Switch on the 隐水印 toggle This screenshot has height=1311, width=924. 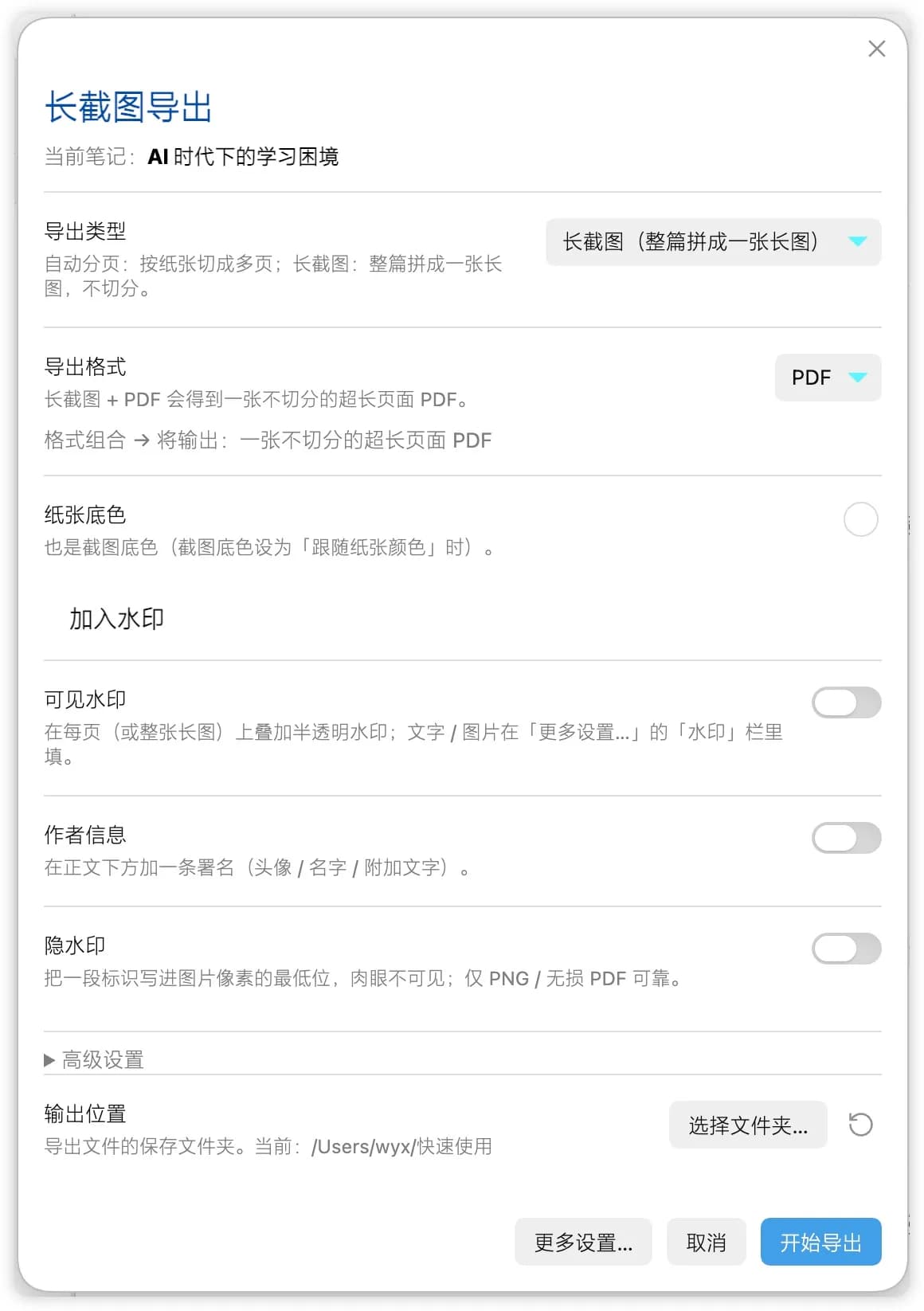(x=846, y=949)
